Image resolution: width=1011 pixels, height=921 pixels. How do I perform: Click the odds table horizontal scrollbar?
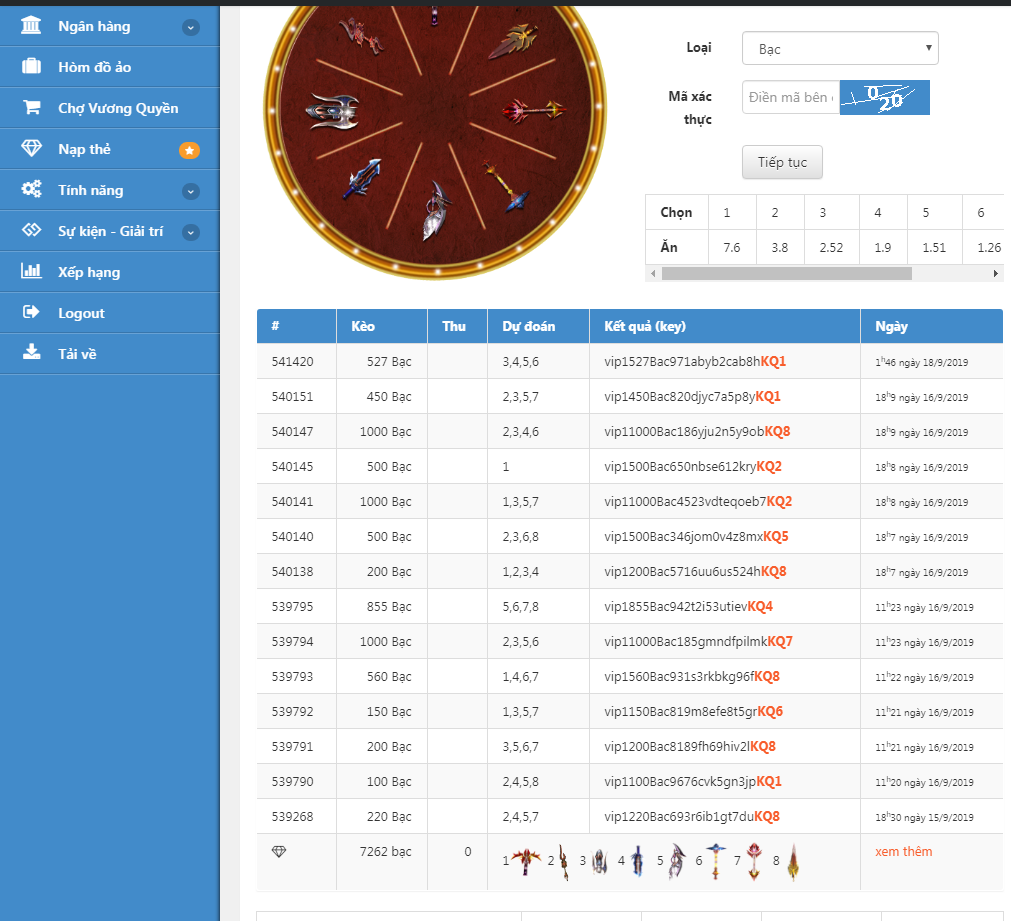pyautogui.click(x=786, y=273)
